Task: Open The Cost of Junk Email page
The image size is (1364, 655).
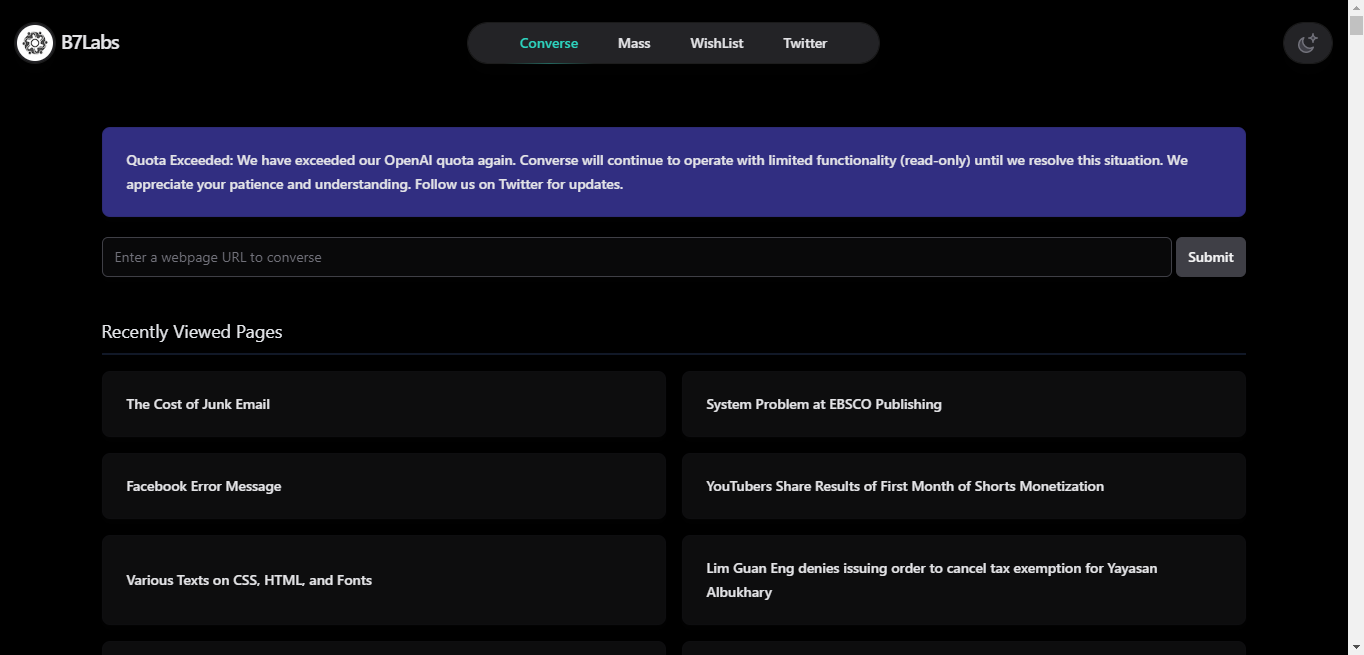Action: pyautogui.click(x=384, y=404)
